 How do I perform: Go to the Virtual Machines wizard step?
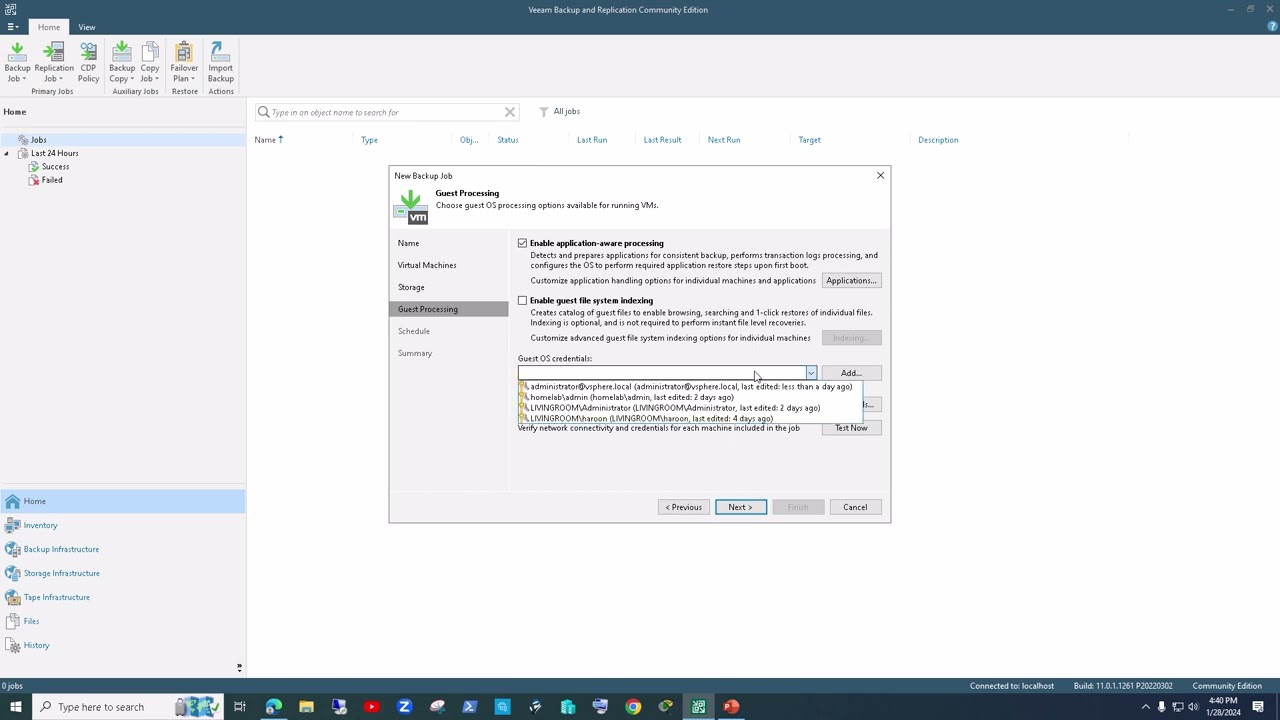click(x=427, y=265)
